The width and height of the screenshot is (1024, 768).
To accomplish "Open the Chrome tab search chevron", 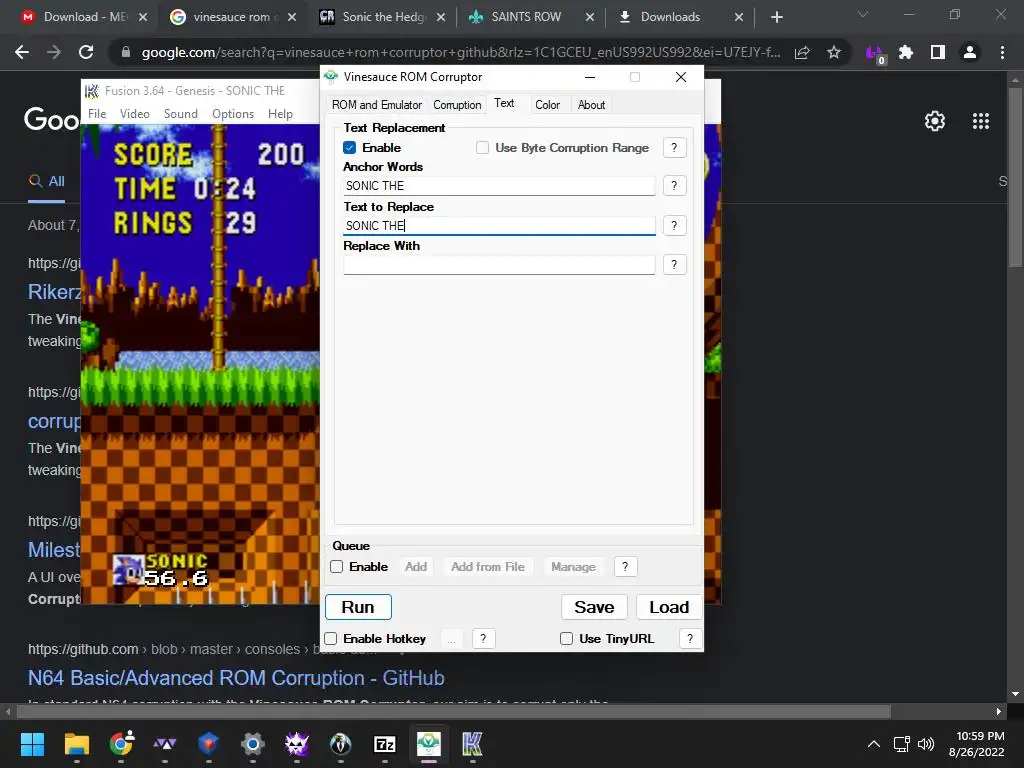I will [x=863, y=14].
